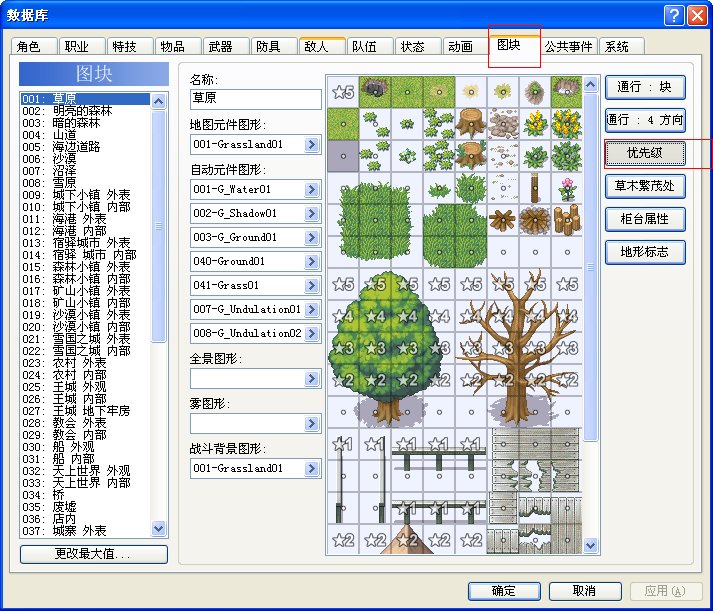
Task: Open the 武器 tab
Action: click(226, 46)
